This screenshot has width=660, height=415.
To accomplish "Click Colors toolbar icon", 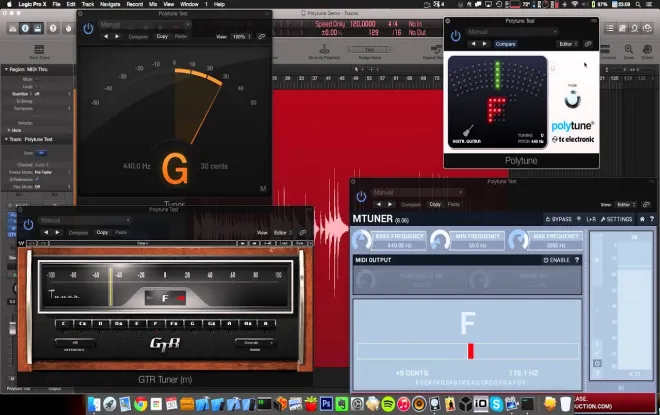I will 647,52.
